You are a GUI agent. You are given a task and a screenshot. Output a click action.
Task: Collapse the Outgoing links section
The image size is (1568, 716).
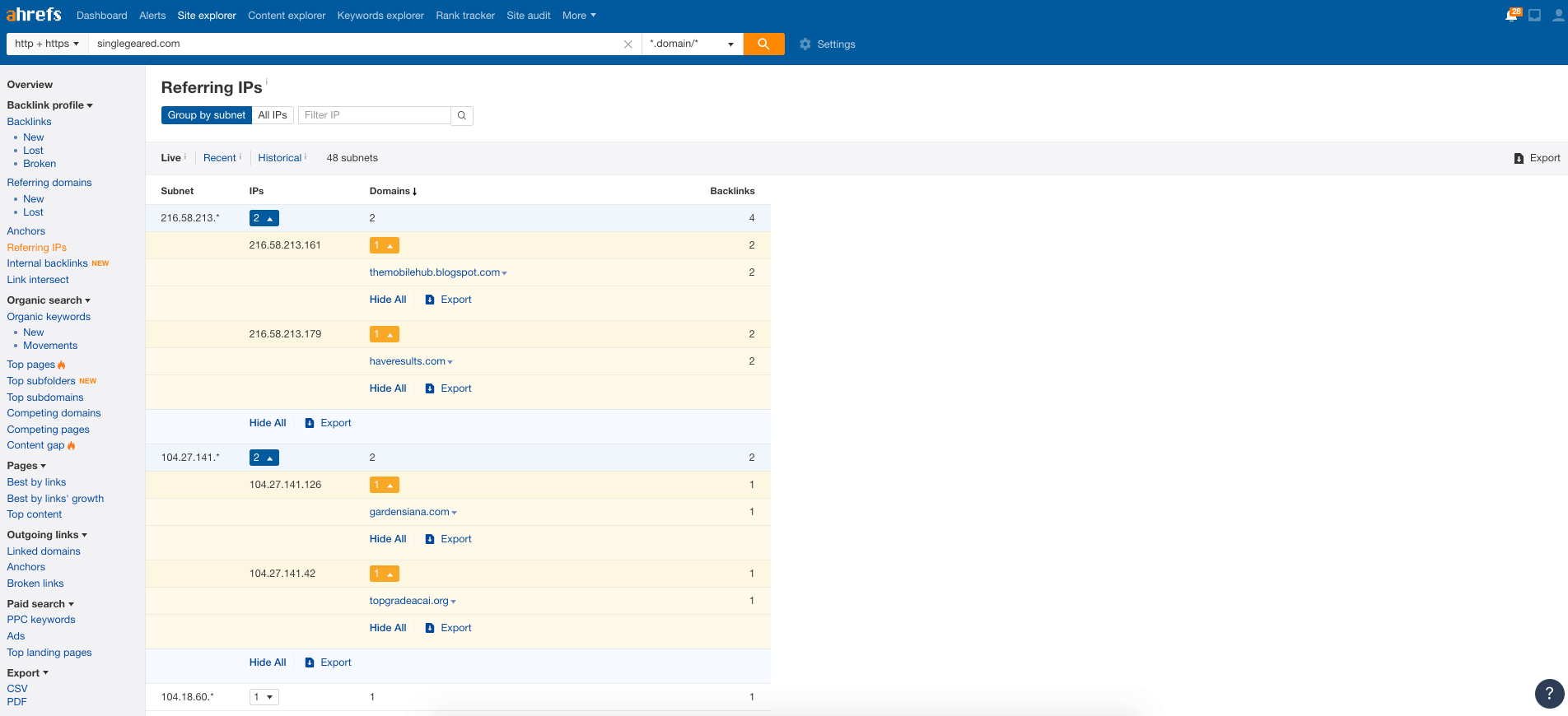click(47, 535)
